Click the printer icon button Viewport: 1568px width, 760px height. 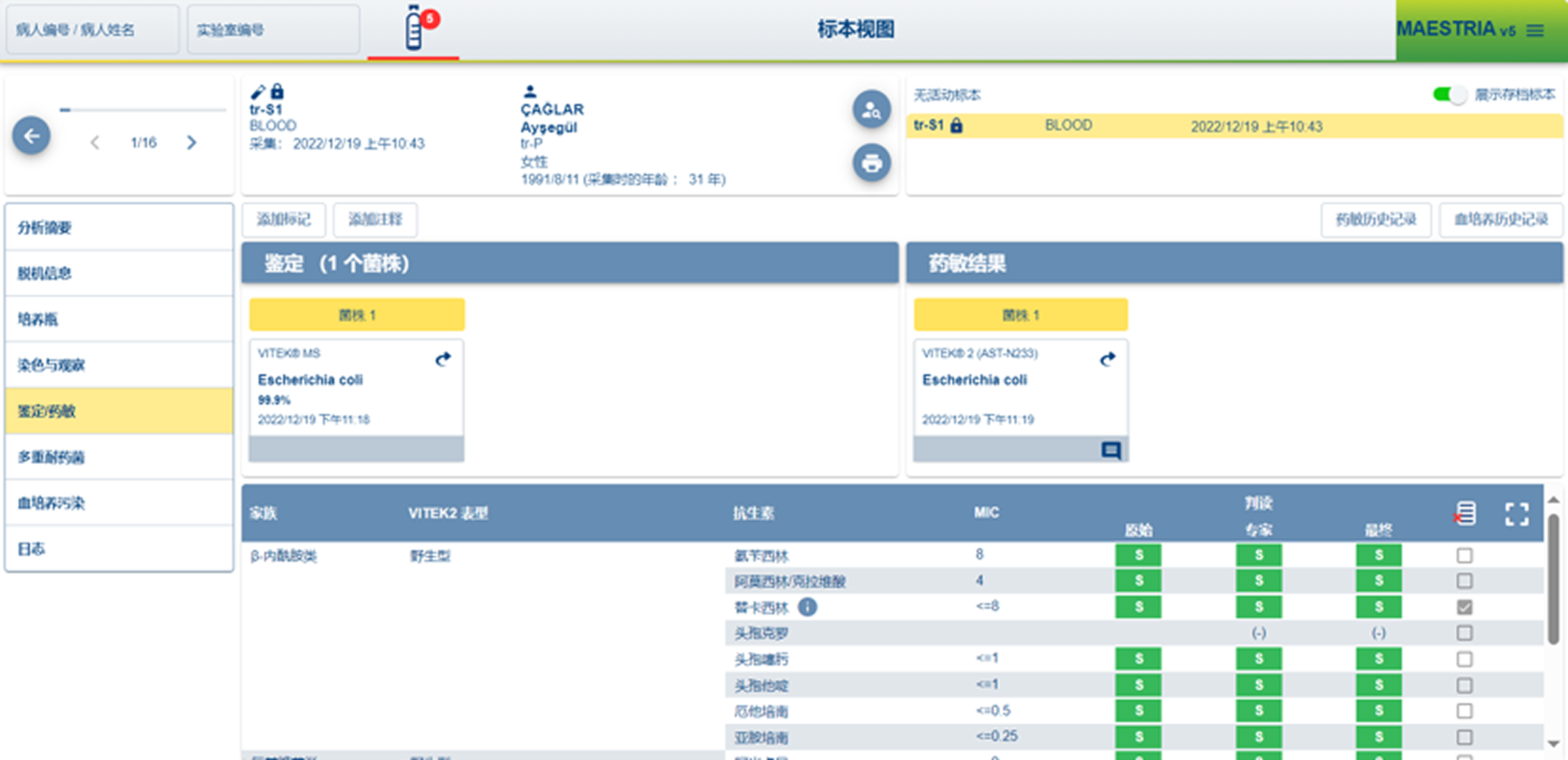(871, 163)
